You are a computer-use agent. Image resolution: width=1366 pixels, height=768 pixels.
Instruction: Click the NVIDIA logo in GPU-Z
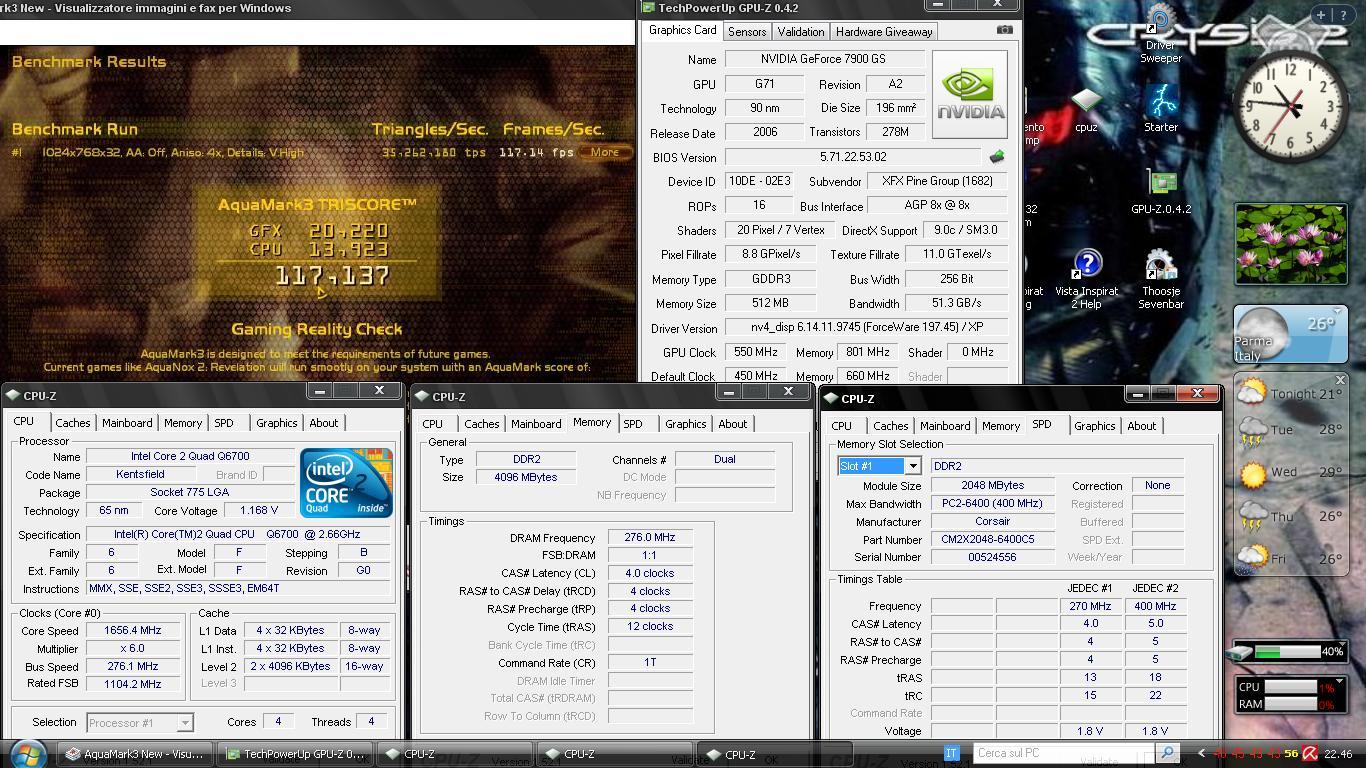[x=969, y=95]
